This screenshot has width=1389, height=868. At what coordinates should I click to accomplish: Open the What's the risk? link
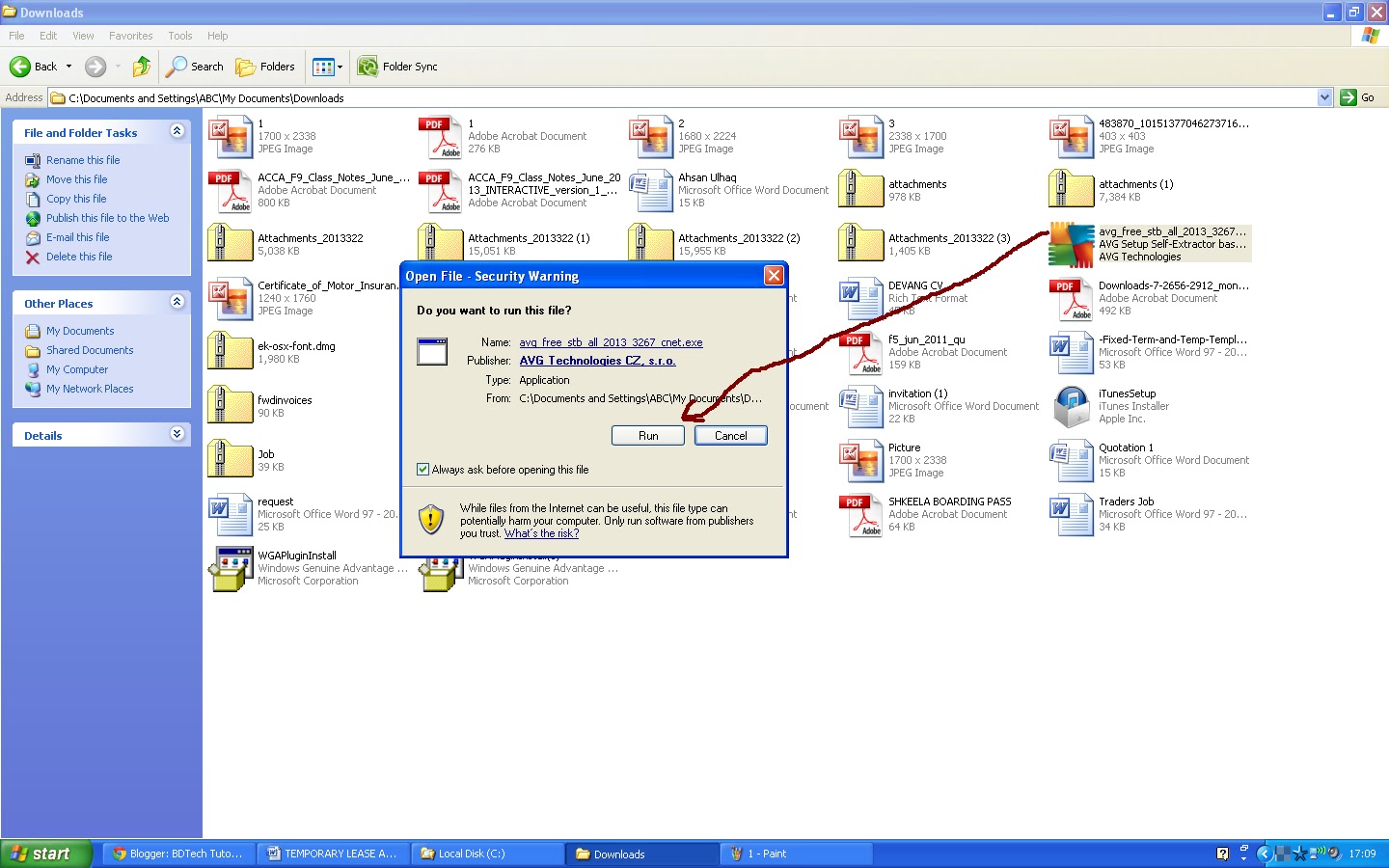[541, 533]
